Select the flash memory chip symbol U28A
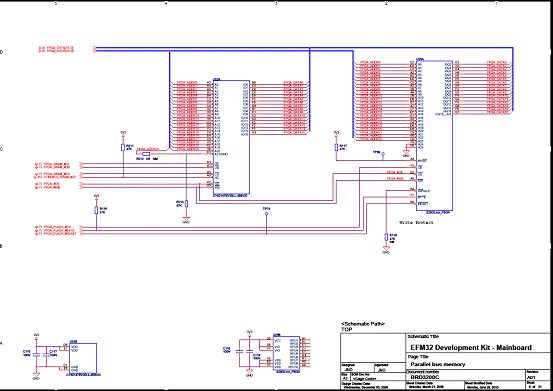The height and width of the screenshot is (391, 553). point(434,136)
